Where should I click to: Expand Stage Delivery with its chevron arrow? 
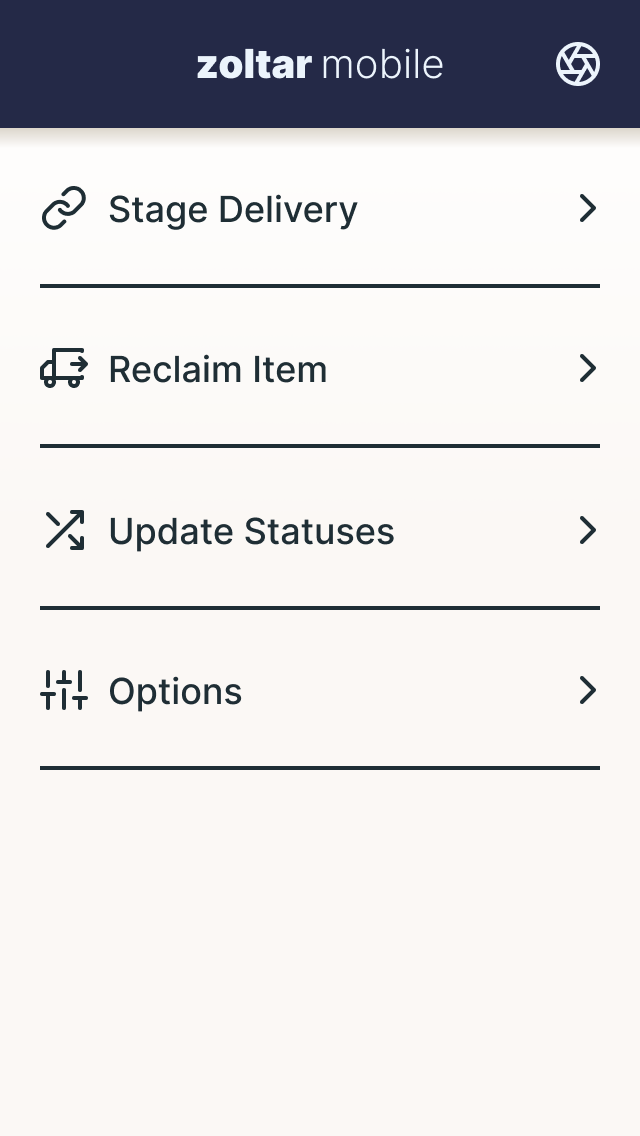coord(588,209)
